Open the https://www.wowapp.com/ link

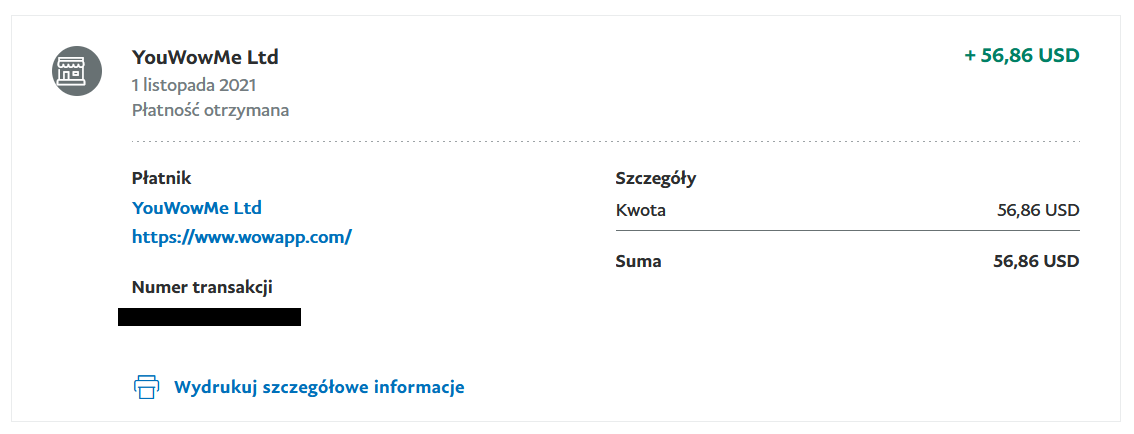pyautogui.click(x=242, y=237)
